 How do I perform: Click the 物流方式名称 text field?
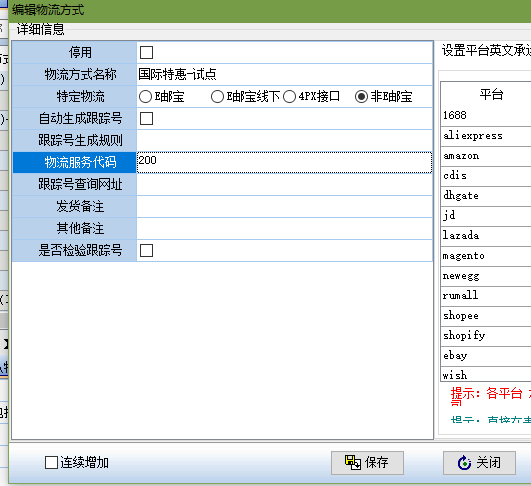[284, 75]
